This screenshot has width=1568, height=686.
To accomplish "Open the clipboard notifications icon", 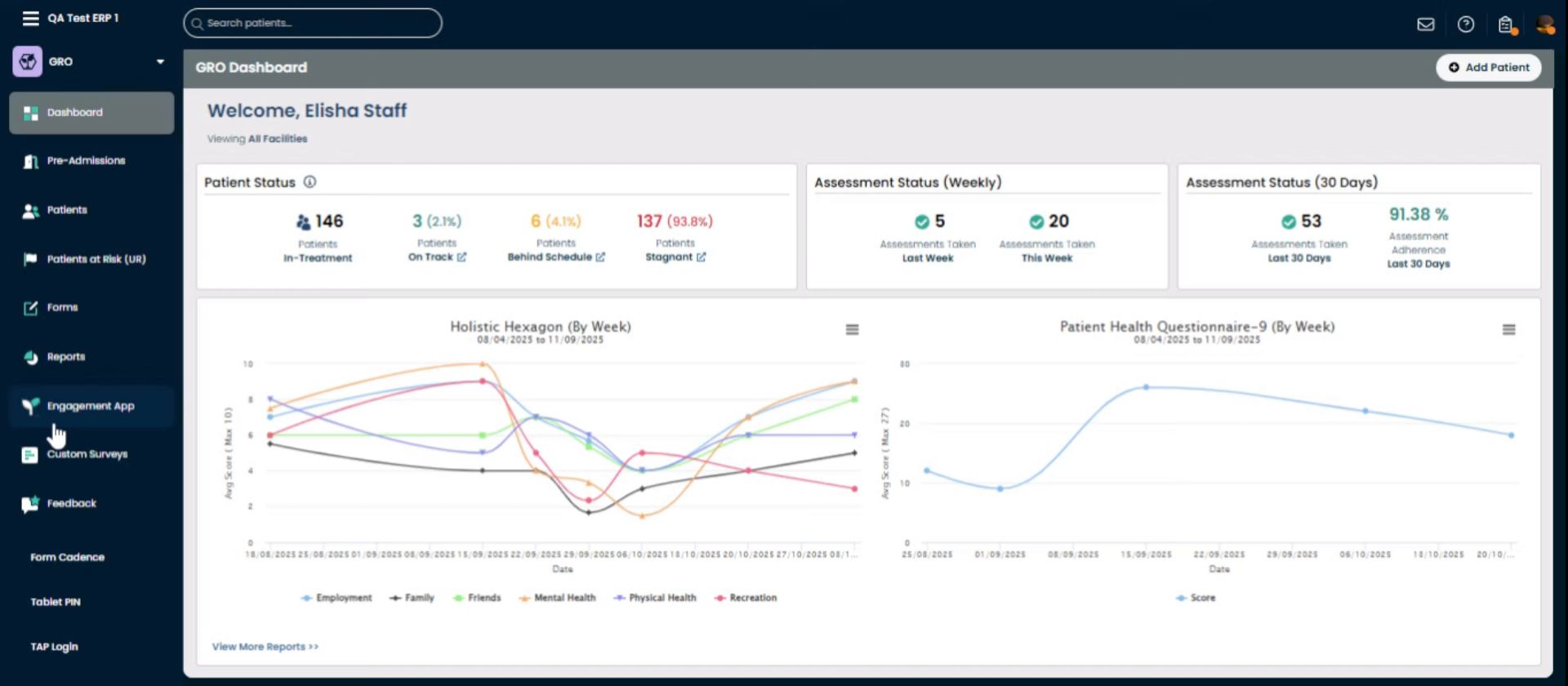I will tap(1506, 24).
